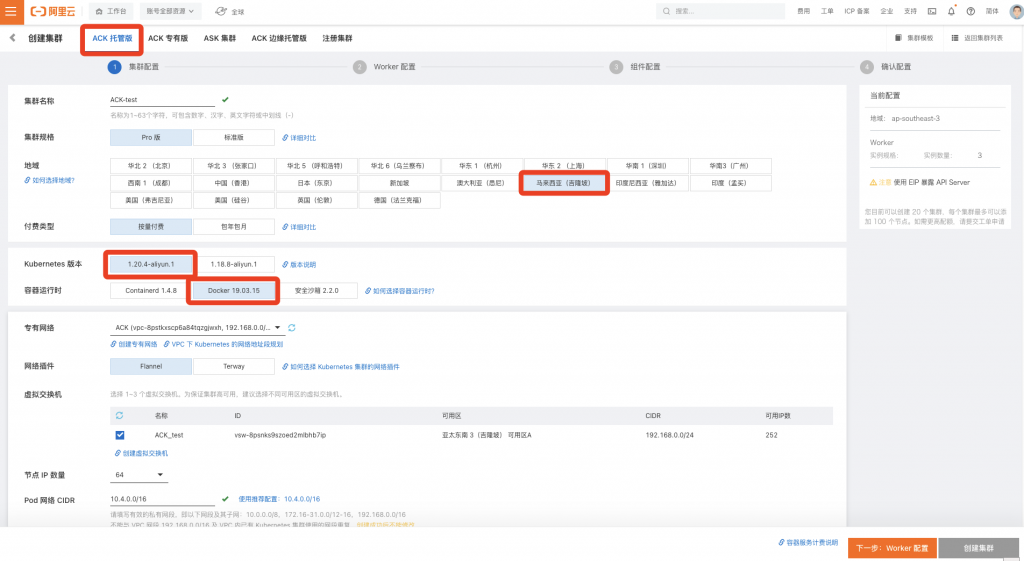The width and height of the screenshot is (1024, 561).
Task: Click the 创建专有网络 link
Action: click(x=134, y=344)
